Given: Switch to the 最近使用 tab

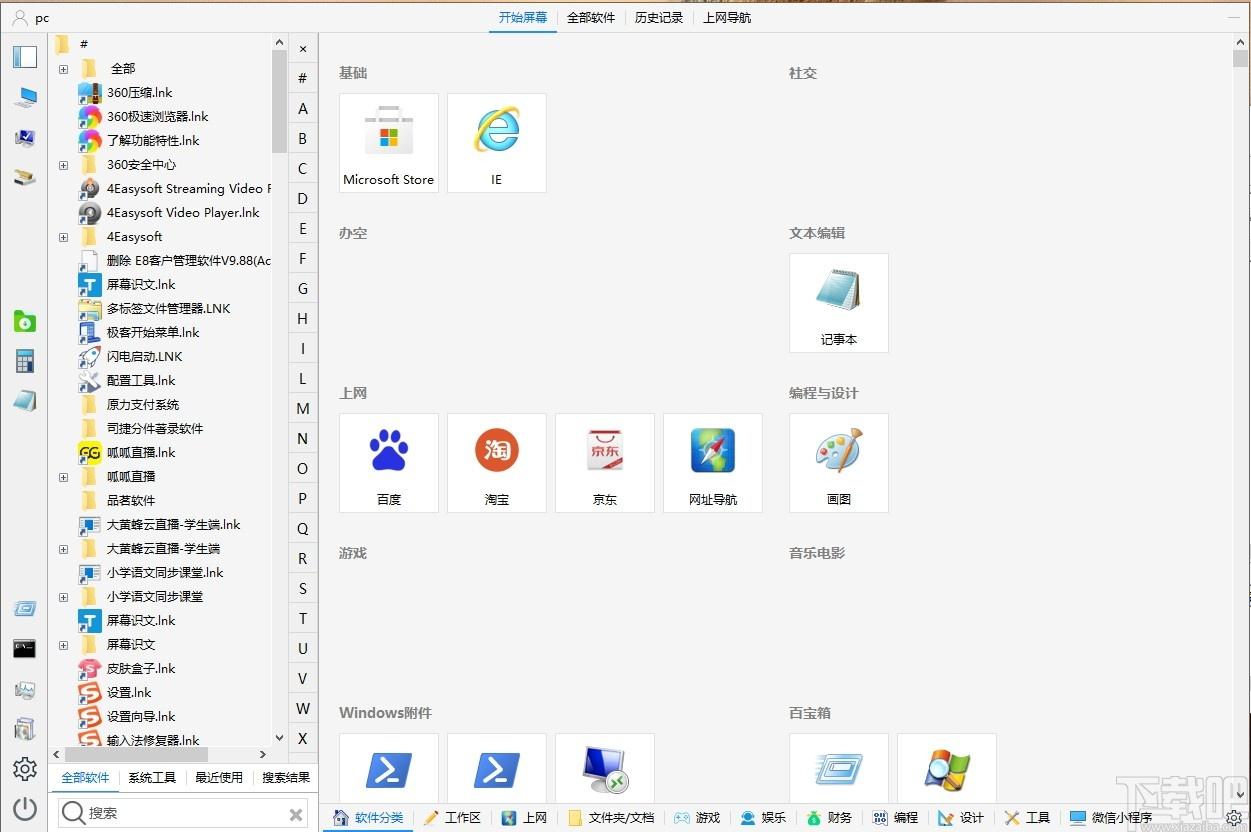Looking at the screenshot, I should [x=219, y=777].
